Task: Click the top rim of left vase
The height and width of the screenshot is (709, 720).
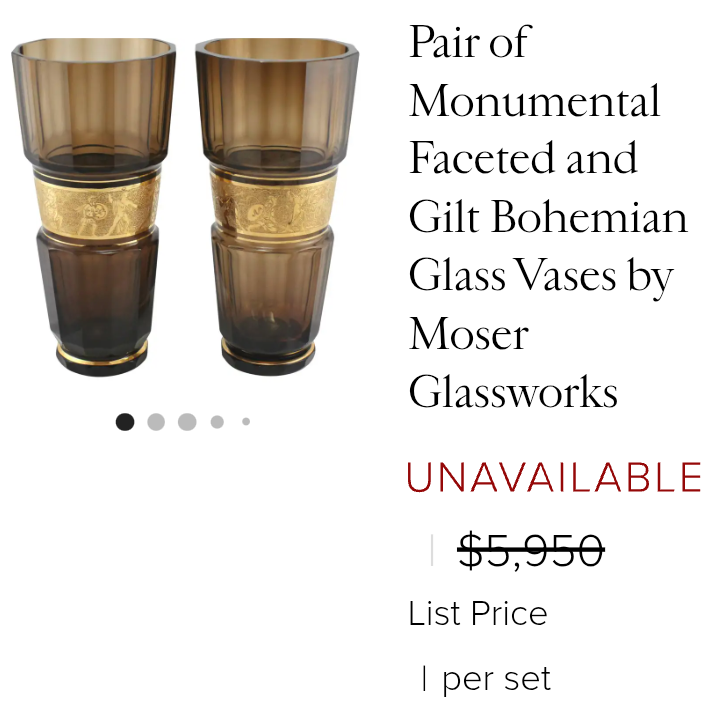Action: tap(94, 48)
